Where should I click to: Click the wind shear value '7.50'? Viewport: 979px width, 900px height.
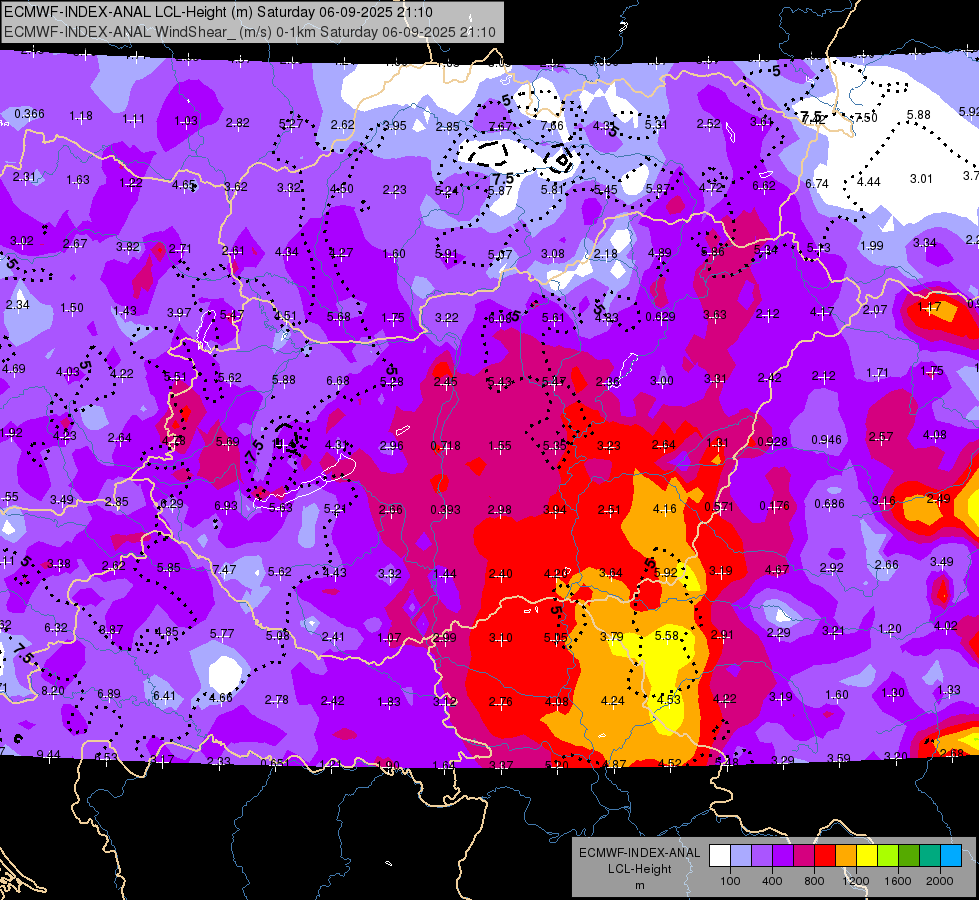point(866,117)
